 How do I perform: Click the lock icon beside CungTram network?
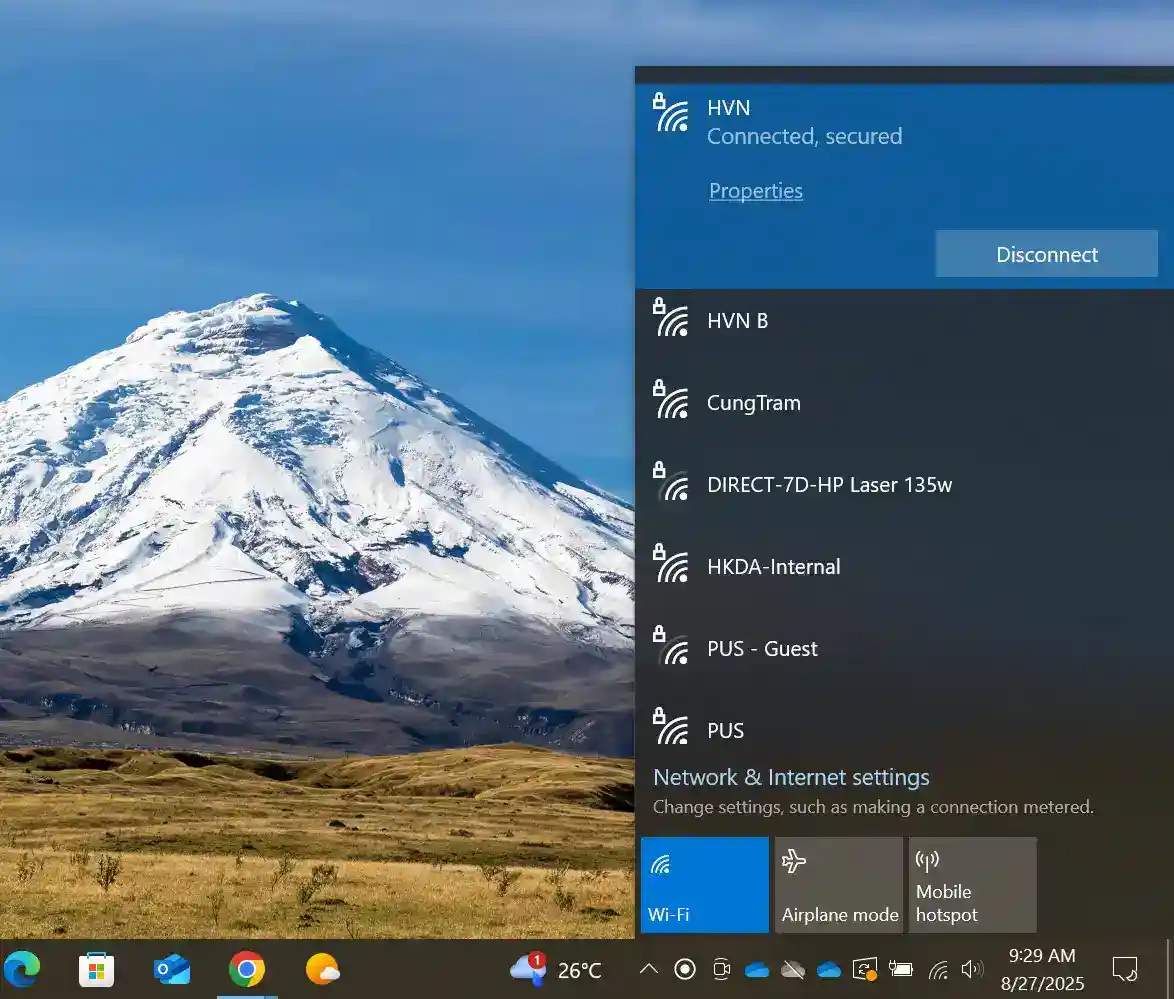[x=659, y=385]
